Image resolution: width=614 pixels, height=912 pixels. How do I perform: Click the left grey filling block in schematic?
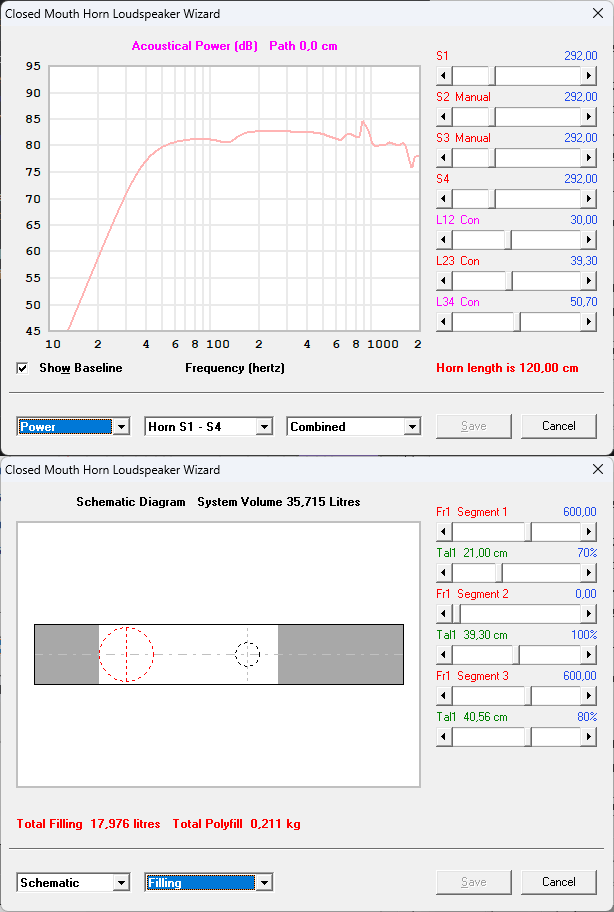(66, 654)
